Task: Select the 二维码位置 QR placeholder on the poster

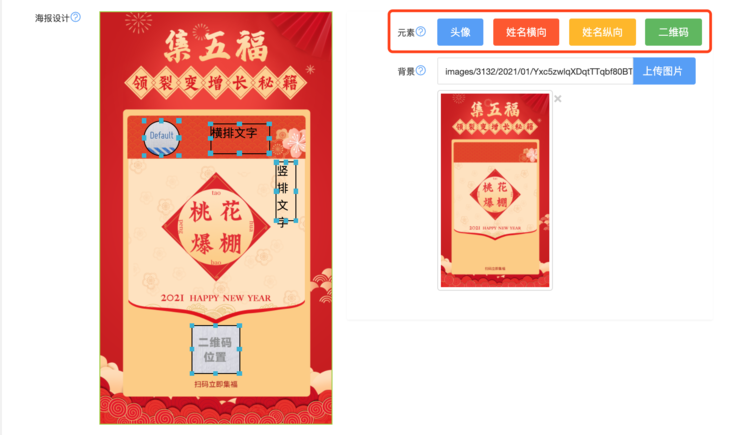Action: (x=216, y=349)
